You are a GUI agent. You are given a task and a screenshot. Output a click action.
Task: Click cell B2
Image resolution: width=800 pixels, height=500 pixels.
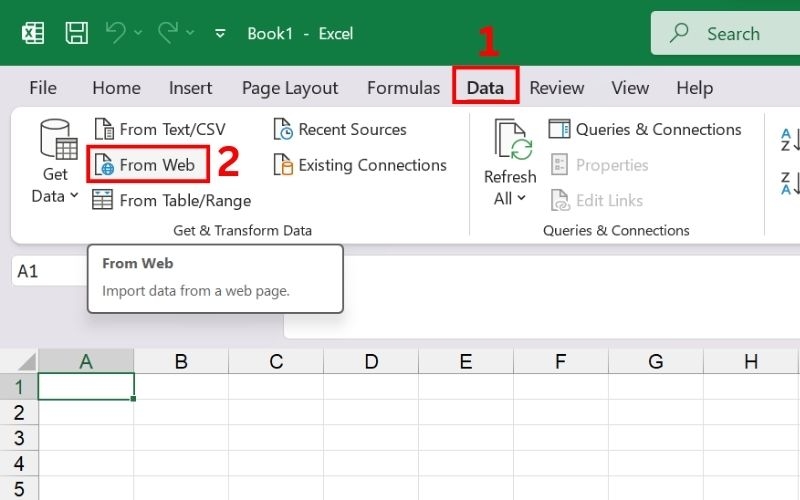click(x=181, y=412)
